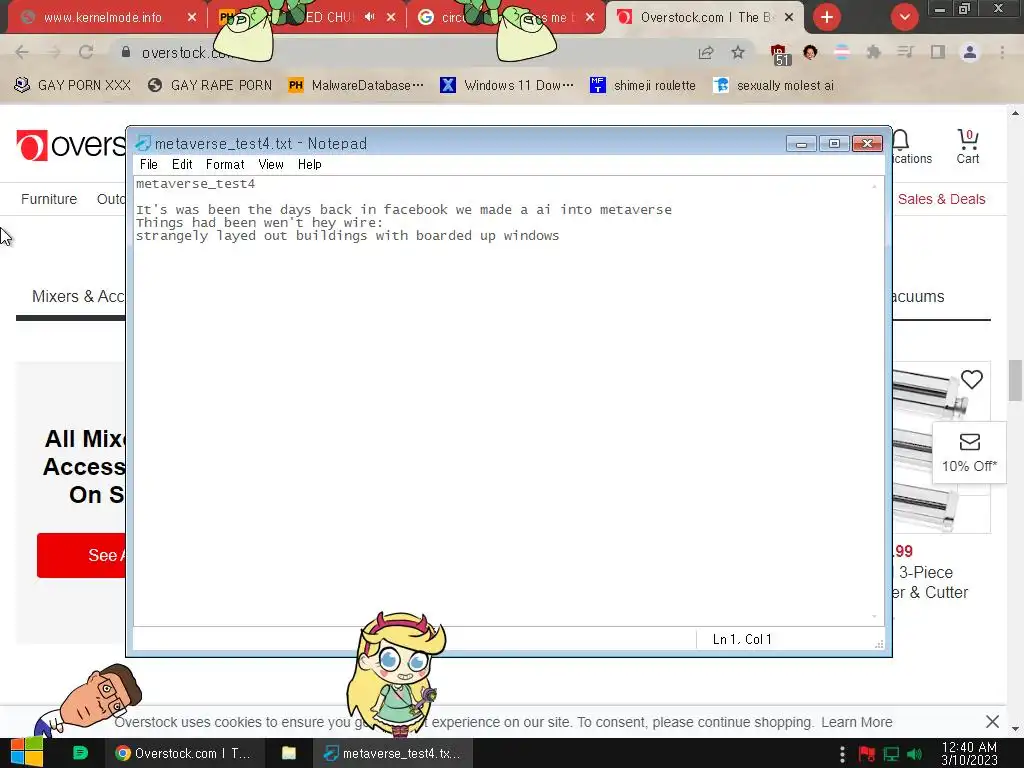The image size is (1024, 768).
Task: Dismiss the cookie consent banner with X
Action: pos(992,722)
